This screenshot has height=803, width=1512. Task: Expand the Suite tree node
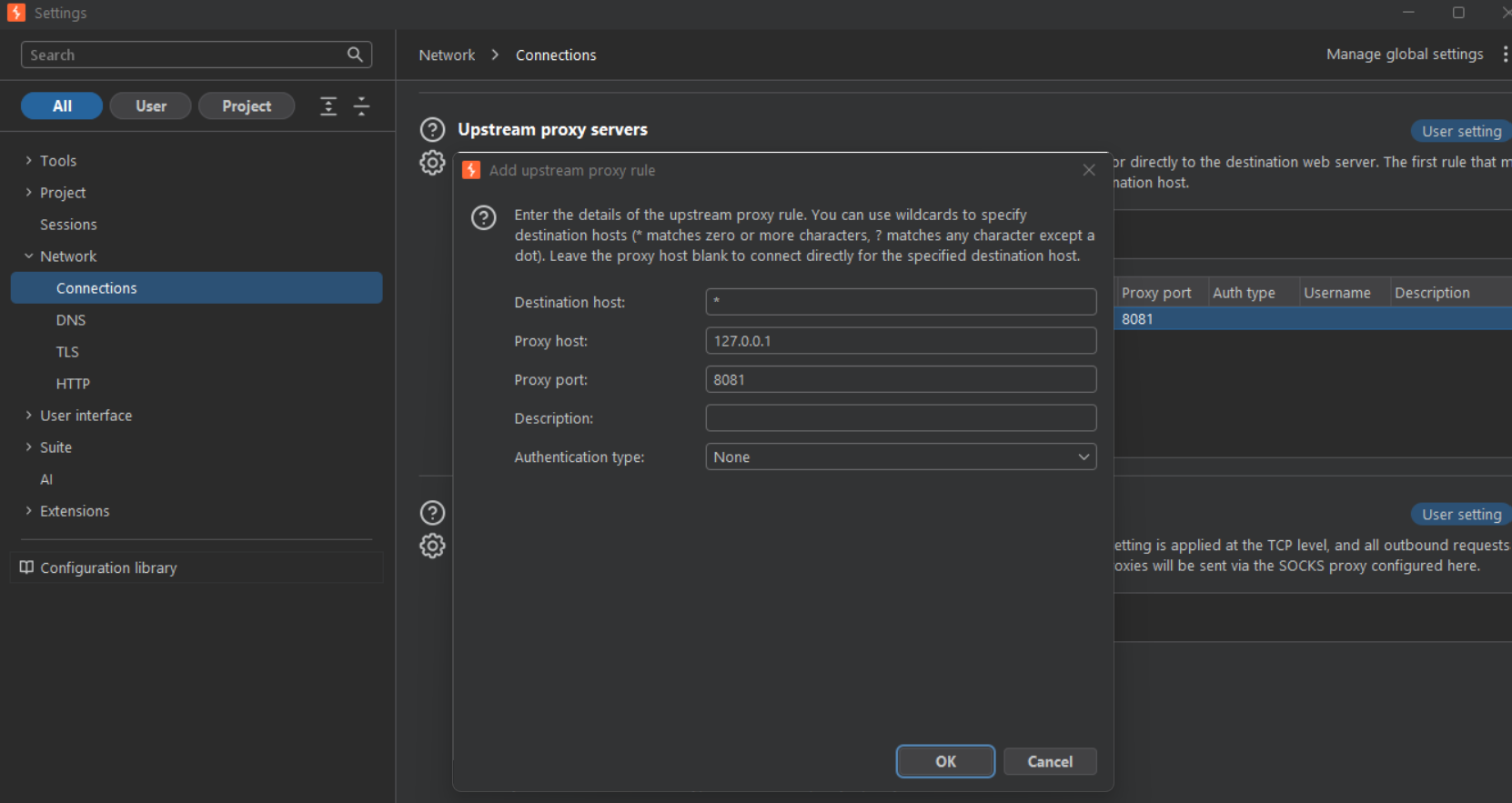[28, 447]
